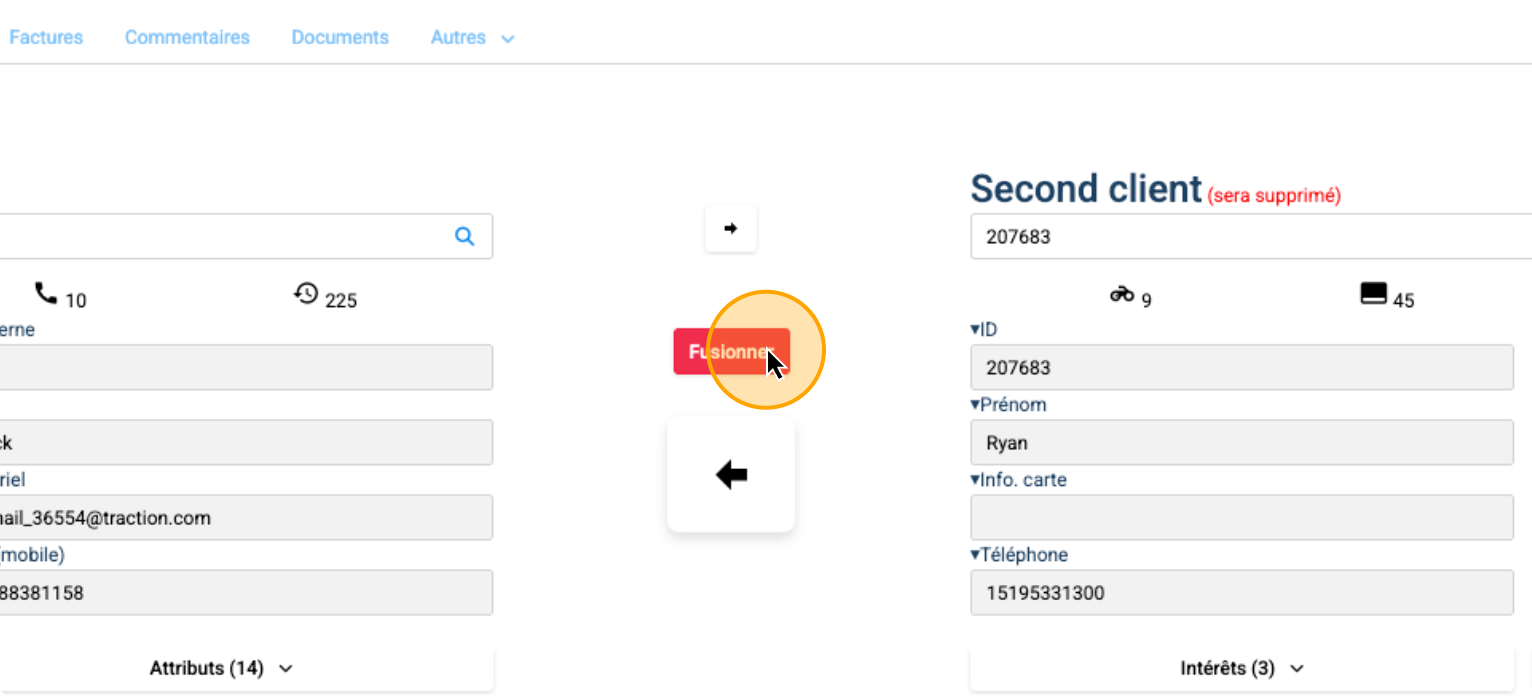Toggle the Info. carte label triangle

[976, 480]
